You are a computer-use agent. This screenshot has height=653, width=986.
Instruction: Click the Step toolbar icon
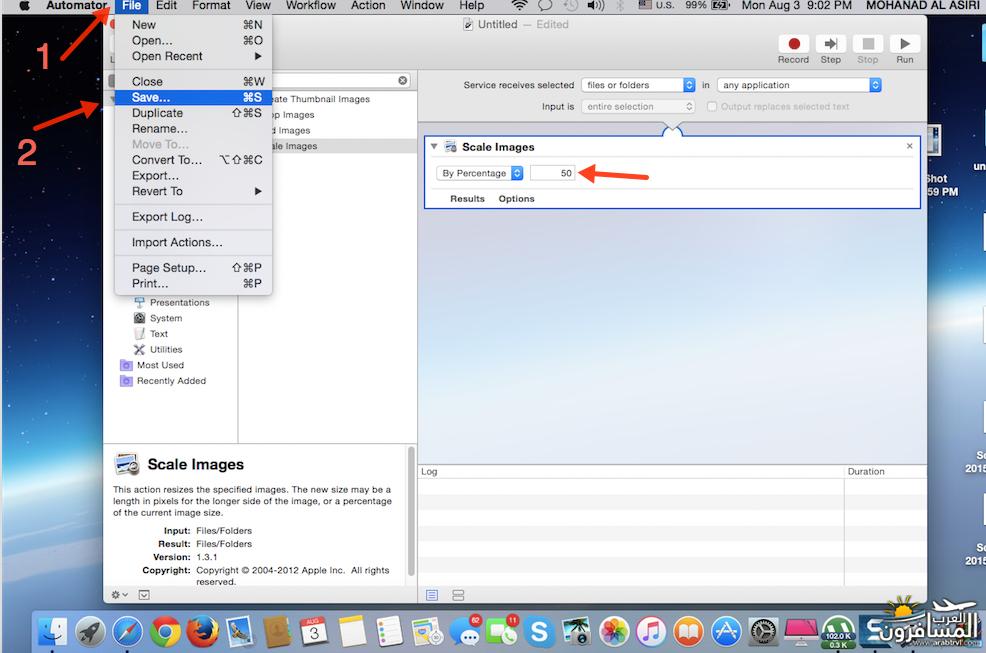(830, 44)
